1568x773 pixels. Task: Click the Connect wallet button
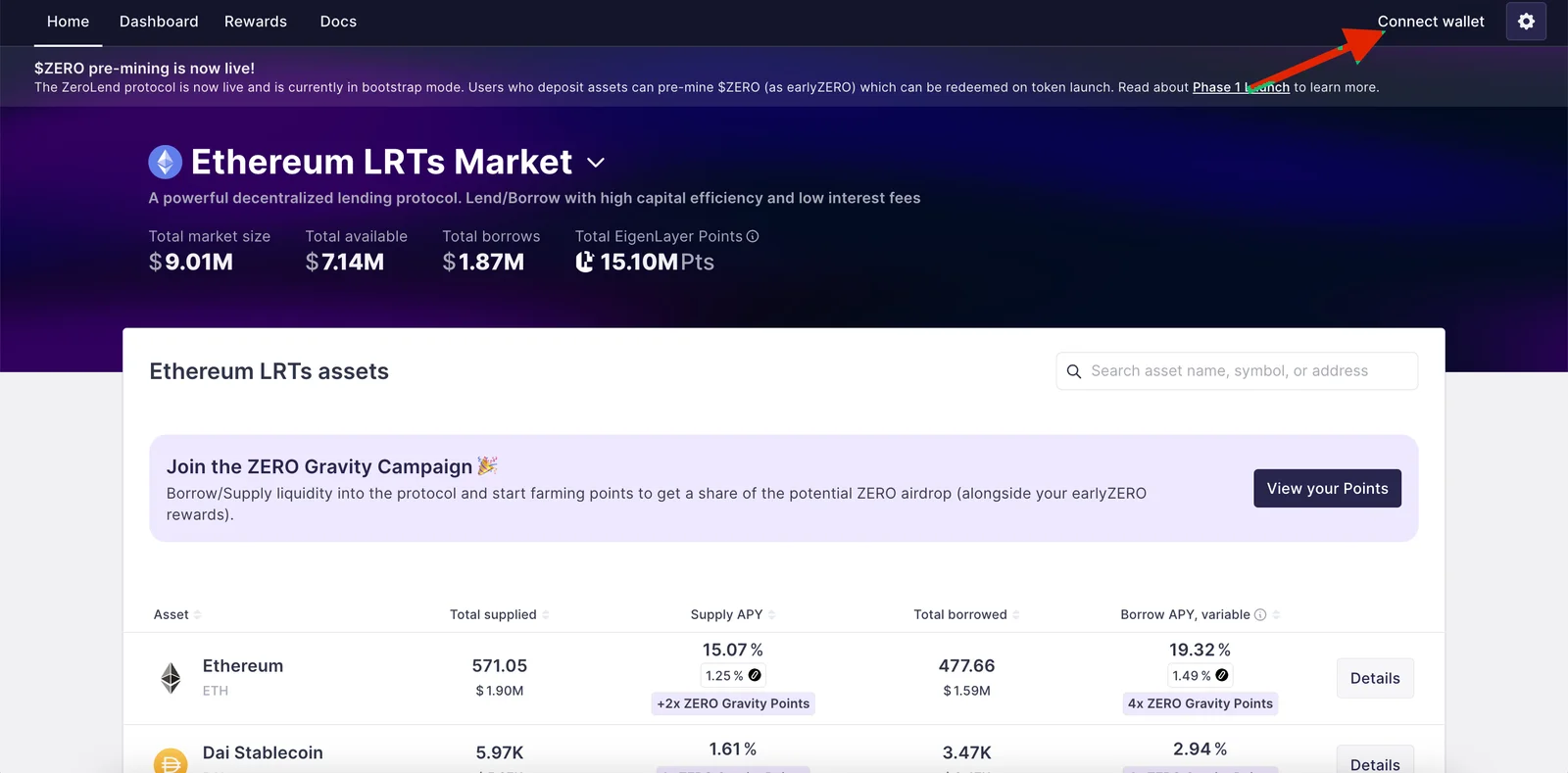tap(1431, 22)
